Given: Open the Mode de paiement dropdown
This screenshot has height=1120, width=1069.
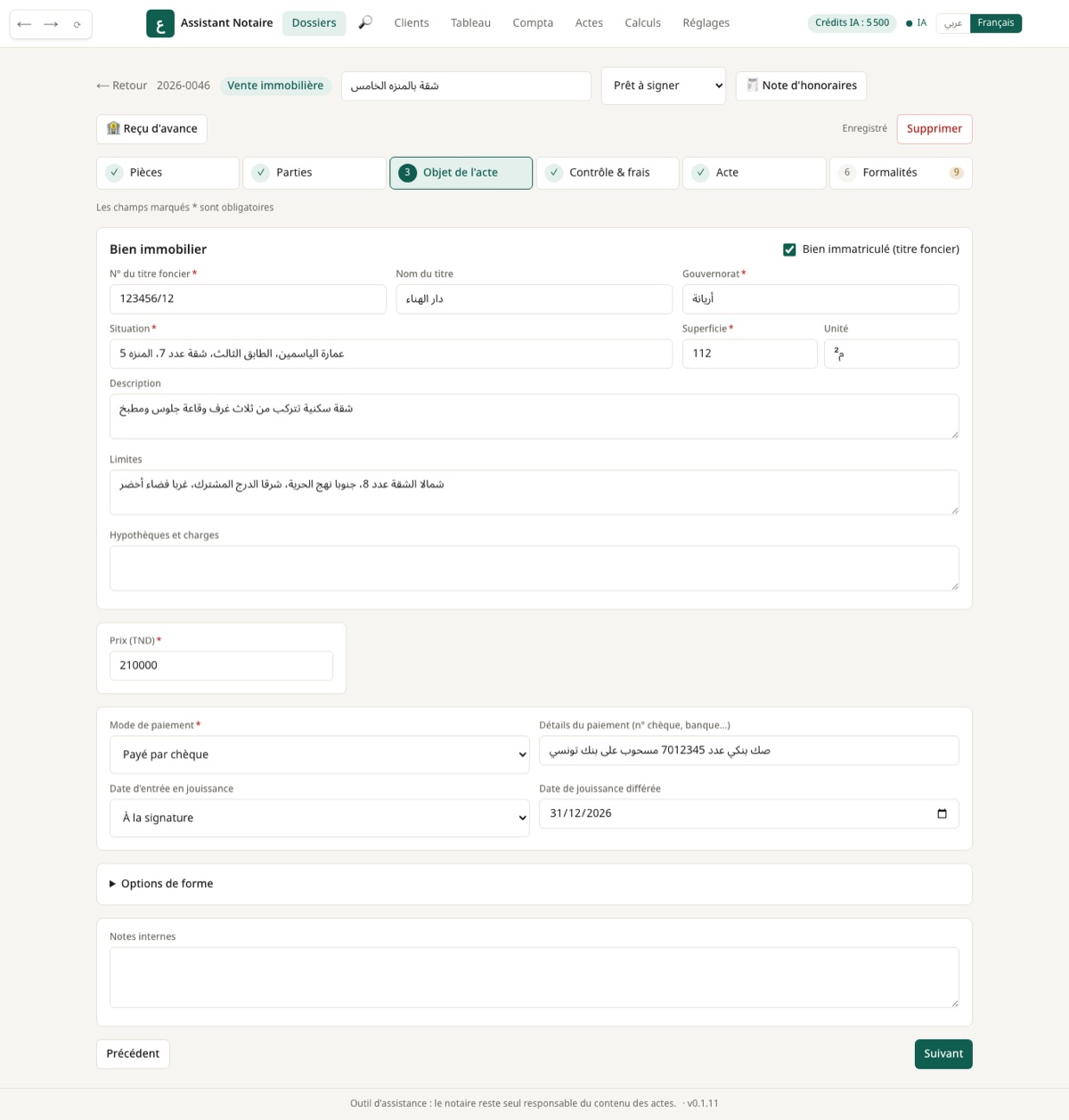Looking at the screenshot, I should (320, 755).
